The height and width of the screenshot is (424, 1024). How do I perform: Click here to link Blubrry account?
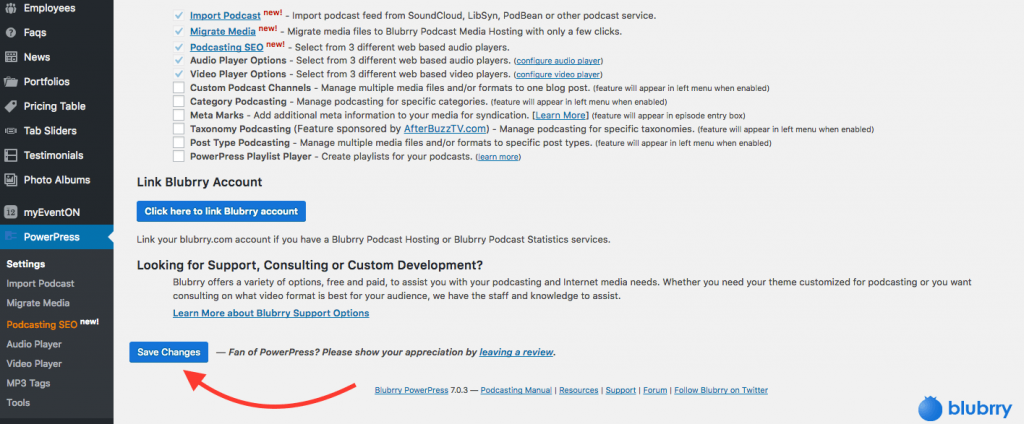(221, 211)
